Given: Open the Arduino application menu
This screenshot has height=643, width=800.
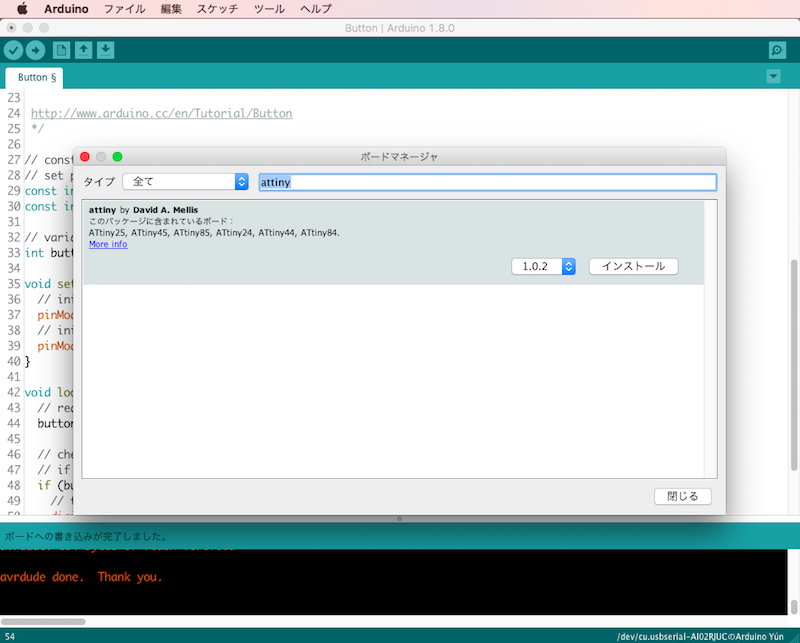Looking at the screenshot, I should (x=66, y=9).
